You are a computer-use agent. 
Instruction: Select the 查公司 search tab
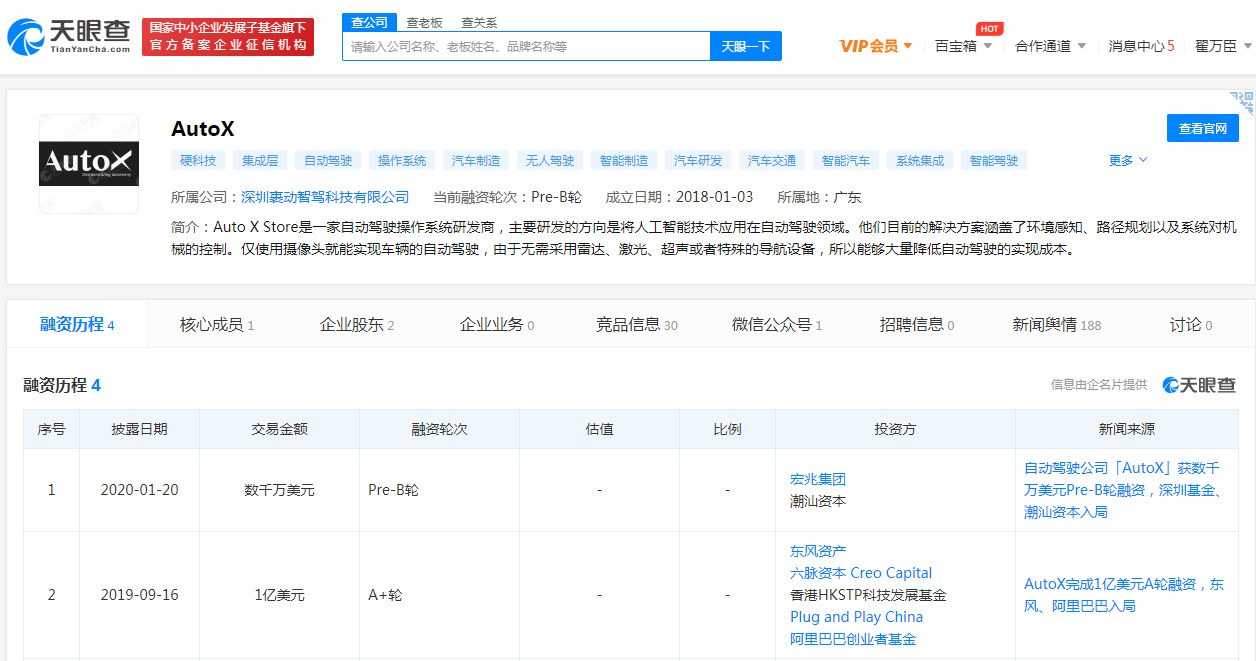[x=370, y=22]
